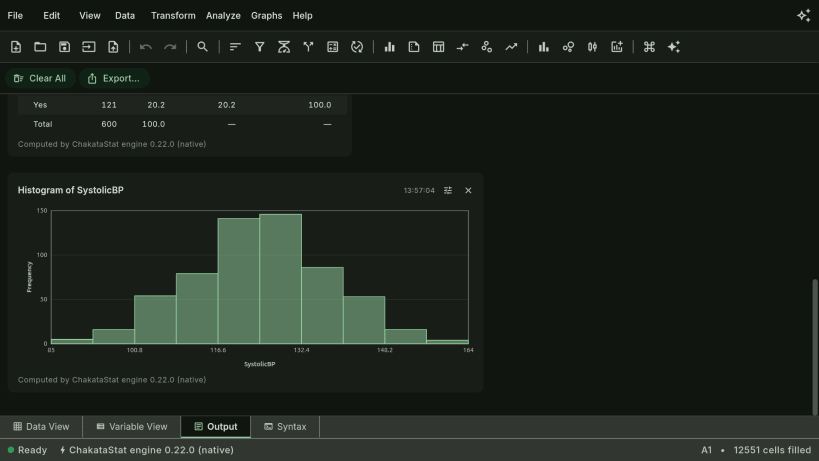
Task: Redo the last action
Action: coord(170,47)
